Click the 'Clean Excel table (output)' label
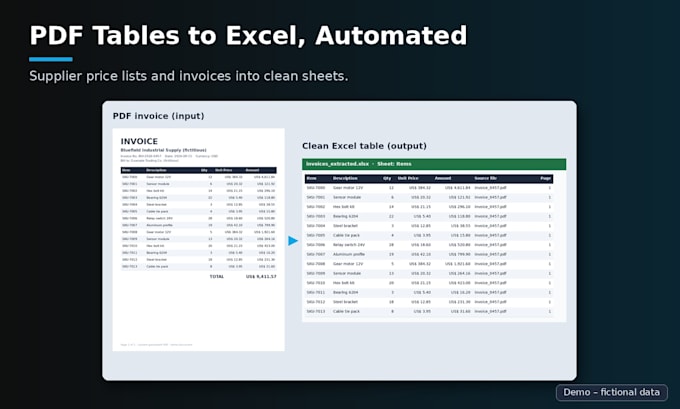 click(x=364, y=146)
